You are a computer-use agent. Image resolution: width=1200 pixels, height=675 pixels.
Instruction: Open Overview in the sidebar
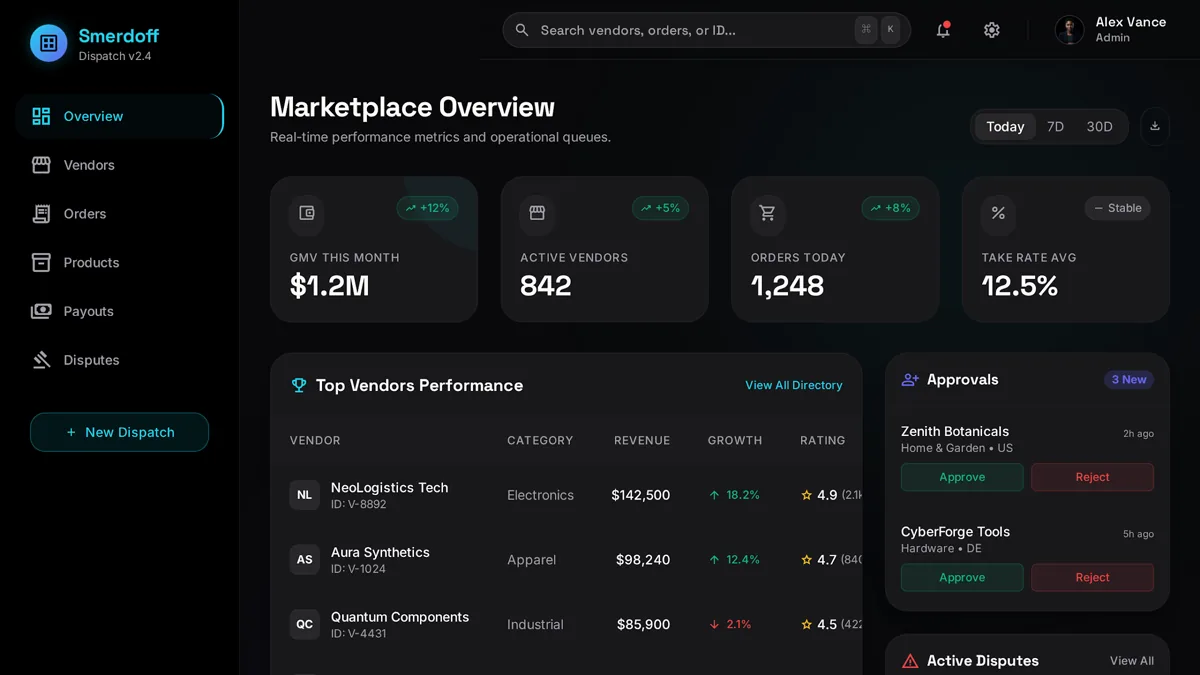pos(119,116)
